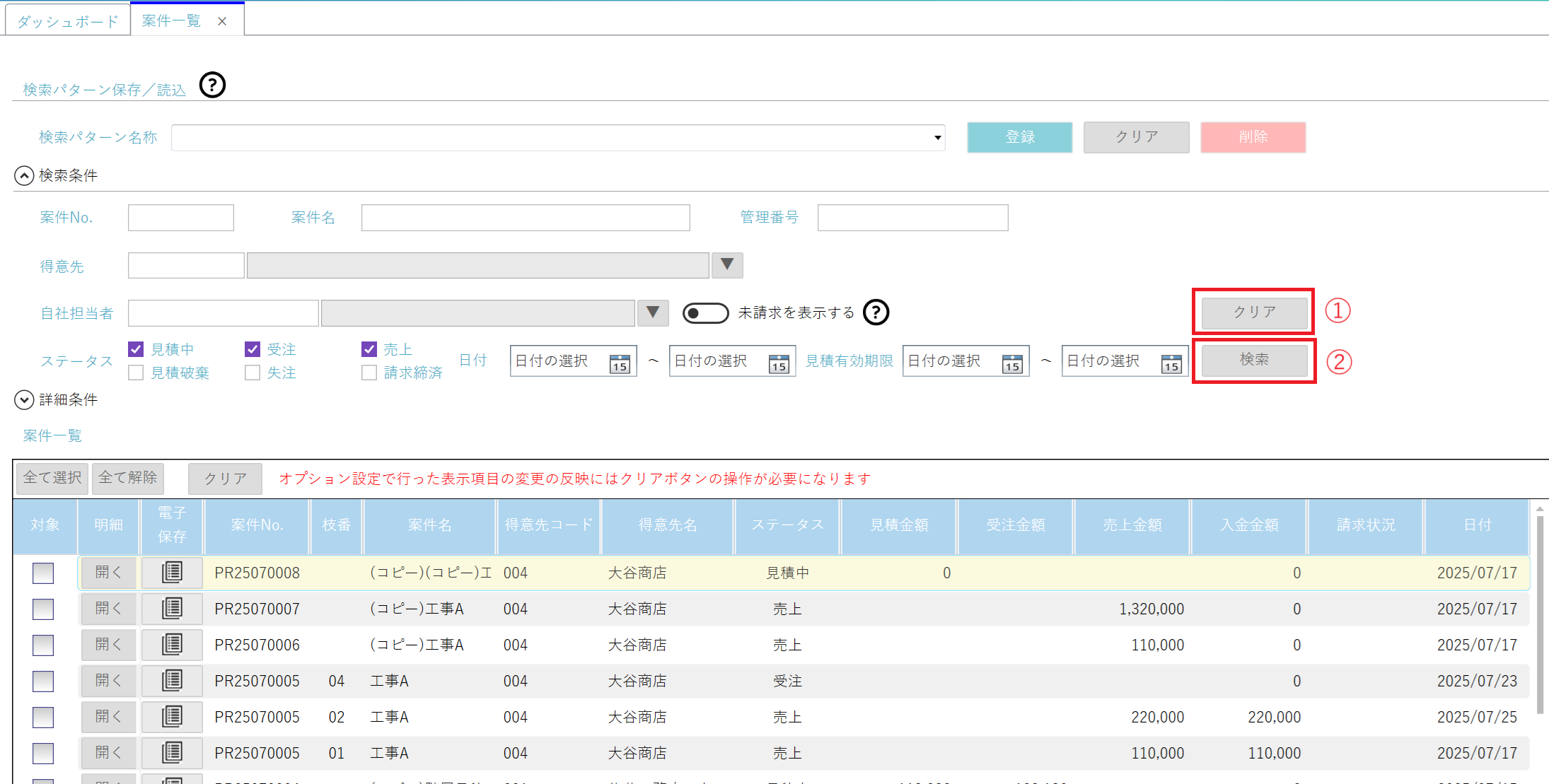
Task: Click the table vertical scrollbar
Action: [1540, 615]
